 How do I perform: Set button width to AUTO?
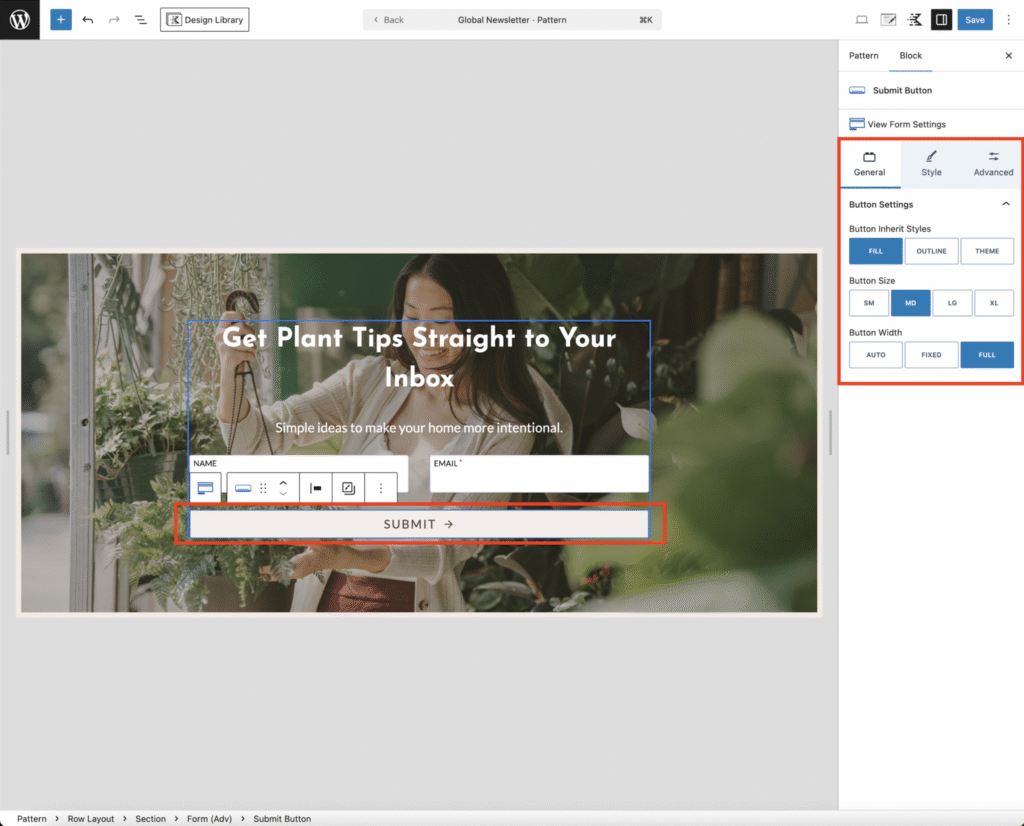(x=875, y=355)
